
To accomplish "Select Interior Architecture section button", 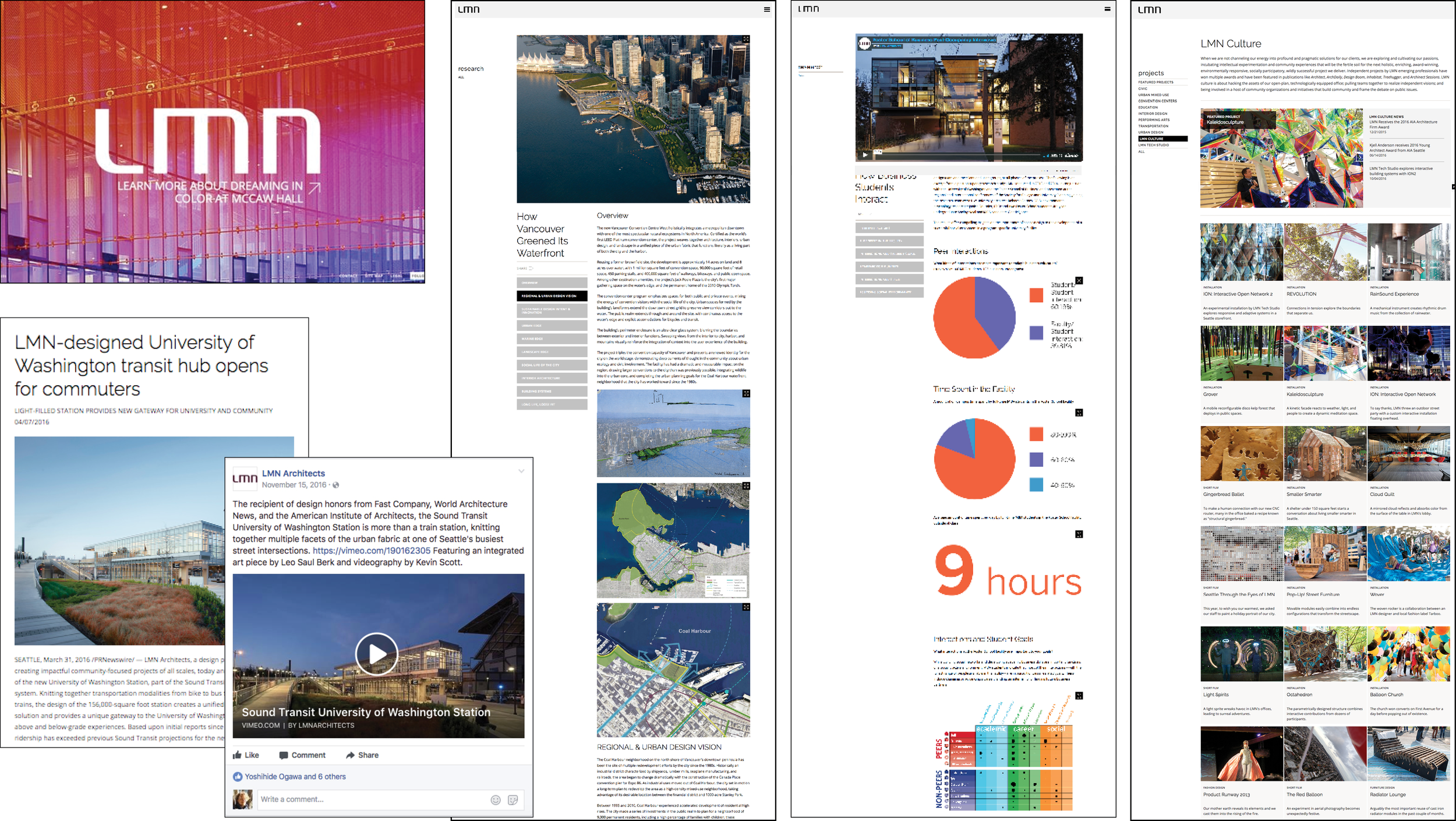I will (552, 378).
